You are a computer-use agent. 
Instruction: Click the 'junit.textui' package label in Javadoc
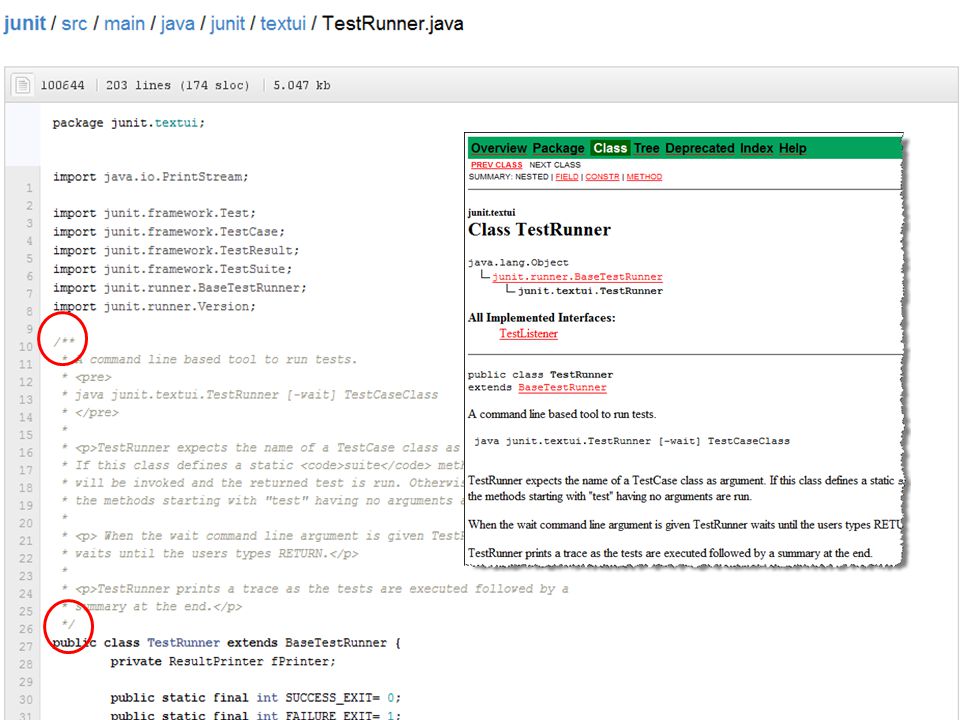point(492,212)
